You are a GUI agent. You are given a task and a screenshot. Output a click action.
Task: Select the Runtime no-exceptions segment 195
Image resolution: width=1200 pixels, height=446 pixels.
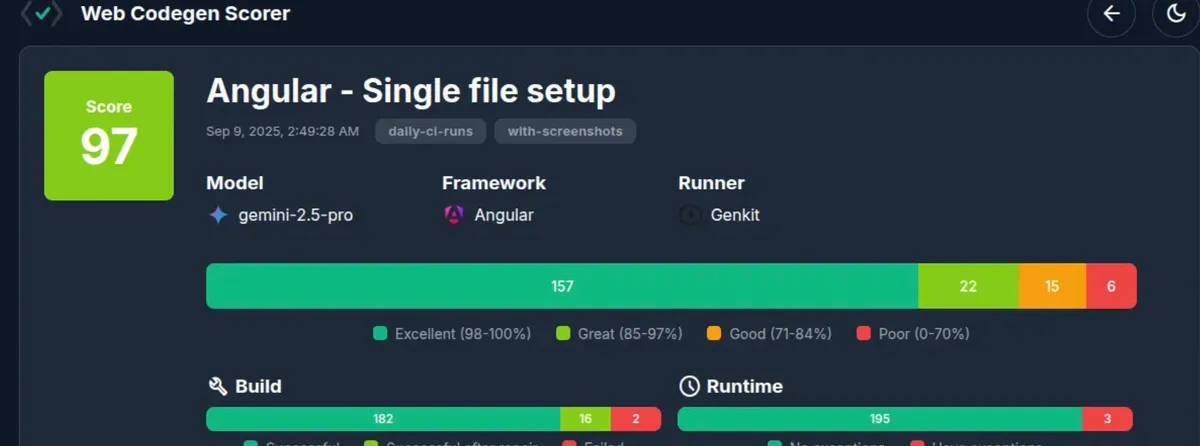tap(880, 419)
